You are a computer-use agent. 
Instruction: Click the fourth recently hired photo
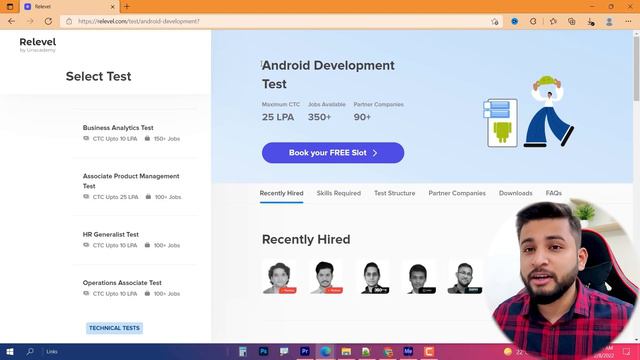[418, 277]
